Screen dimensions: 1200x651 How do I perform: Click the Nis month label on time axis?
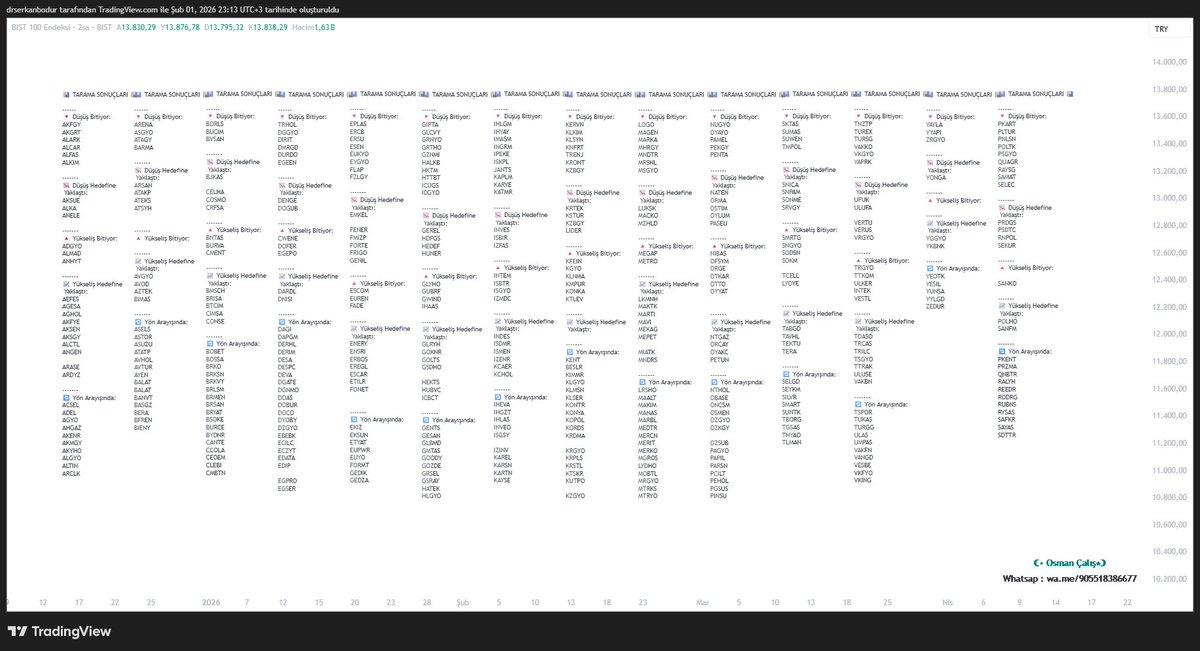948,603
